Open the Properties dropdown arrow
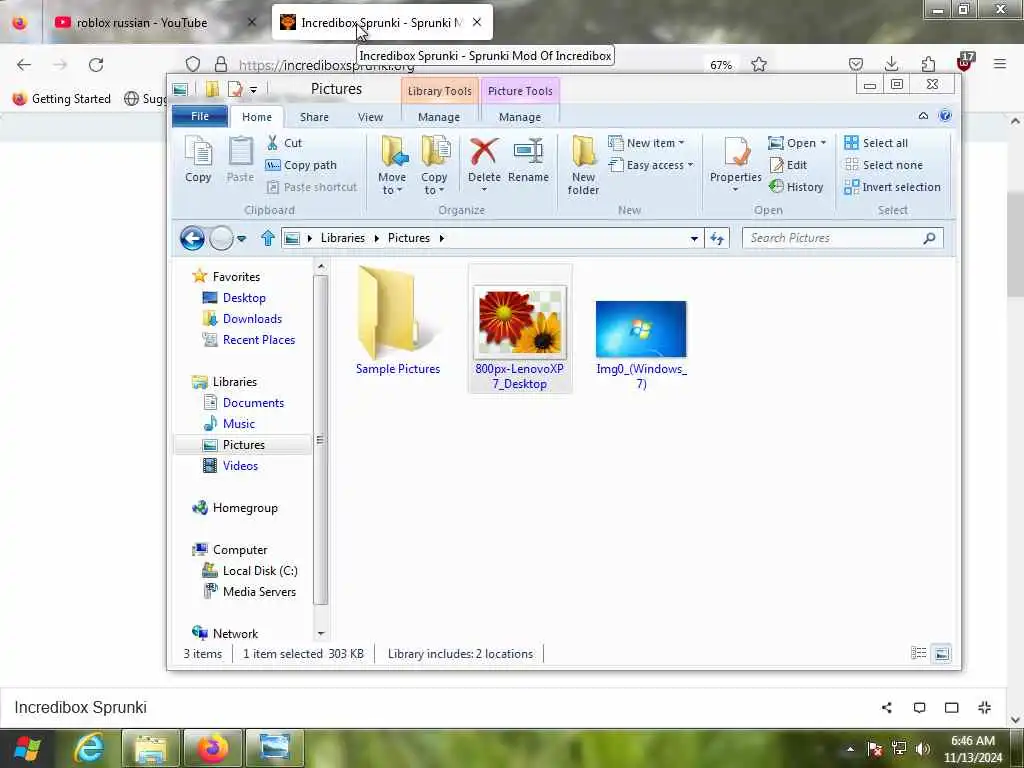This screenshot has width=1024, height=768. [x=735, y=190]
